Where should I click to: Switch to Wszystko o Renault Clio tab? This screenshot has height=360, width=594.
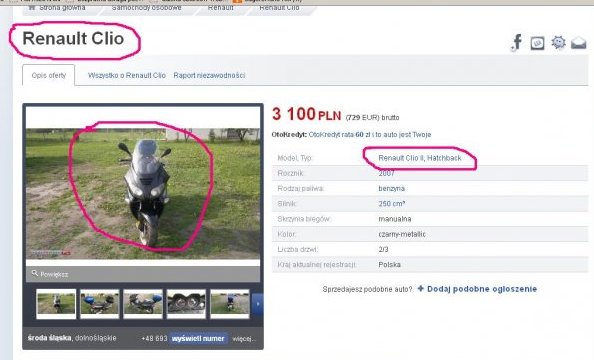click(x=127, y=75)
